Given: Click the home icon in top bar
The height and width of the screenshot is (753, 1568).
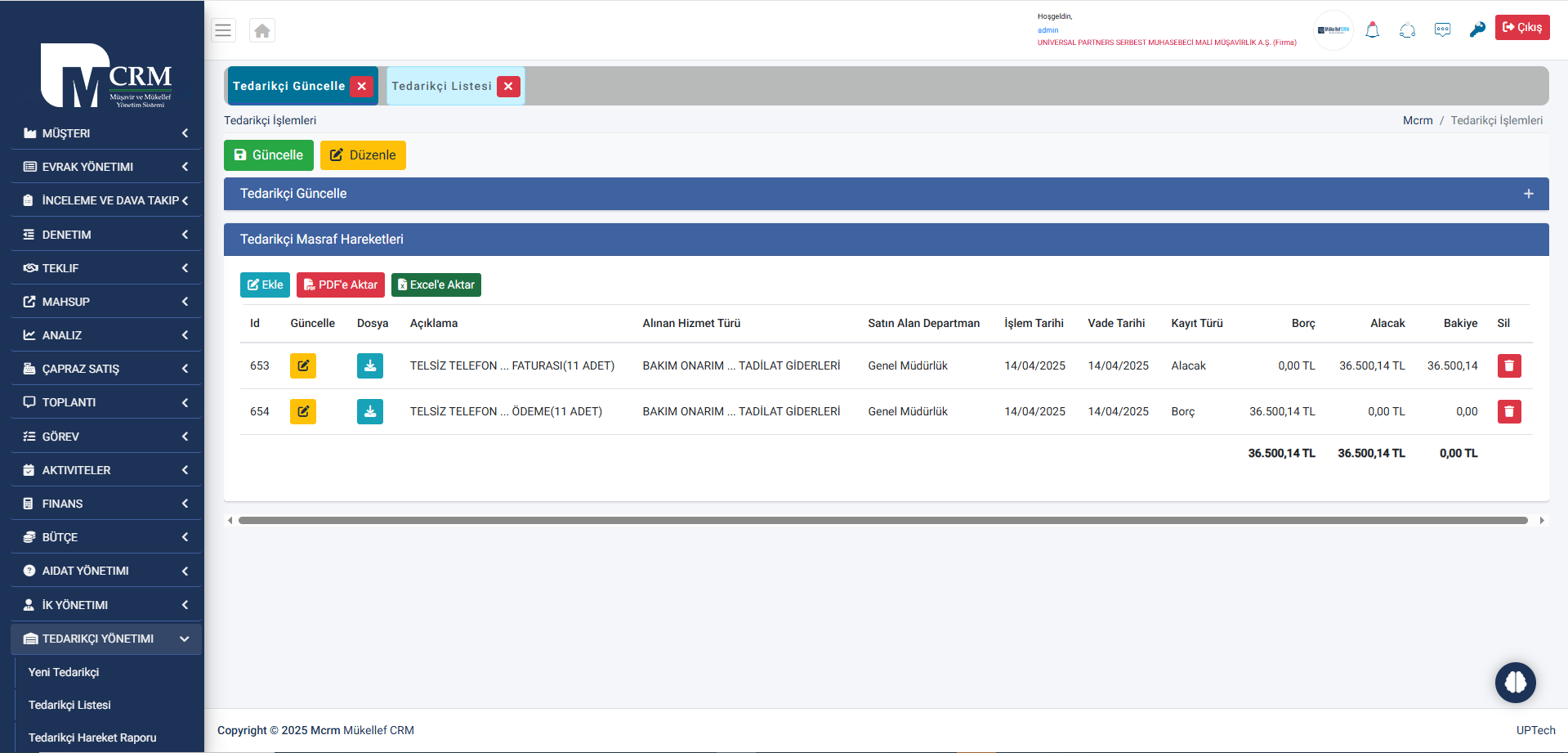Looking at the screenshot, I should pos(261,31).
